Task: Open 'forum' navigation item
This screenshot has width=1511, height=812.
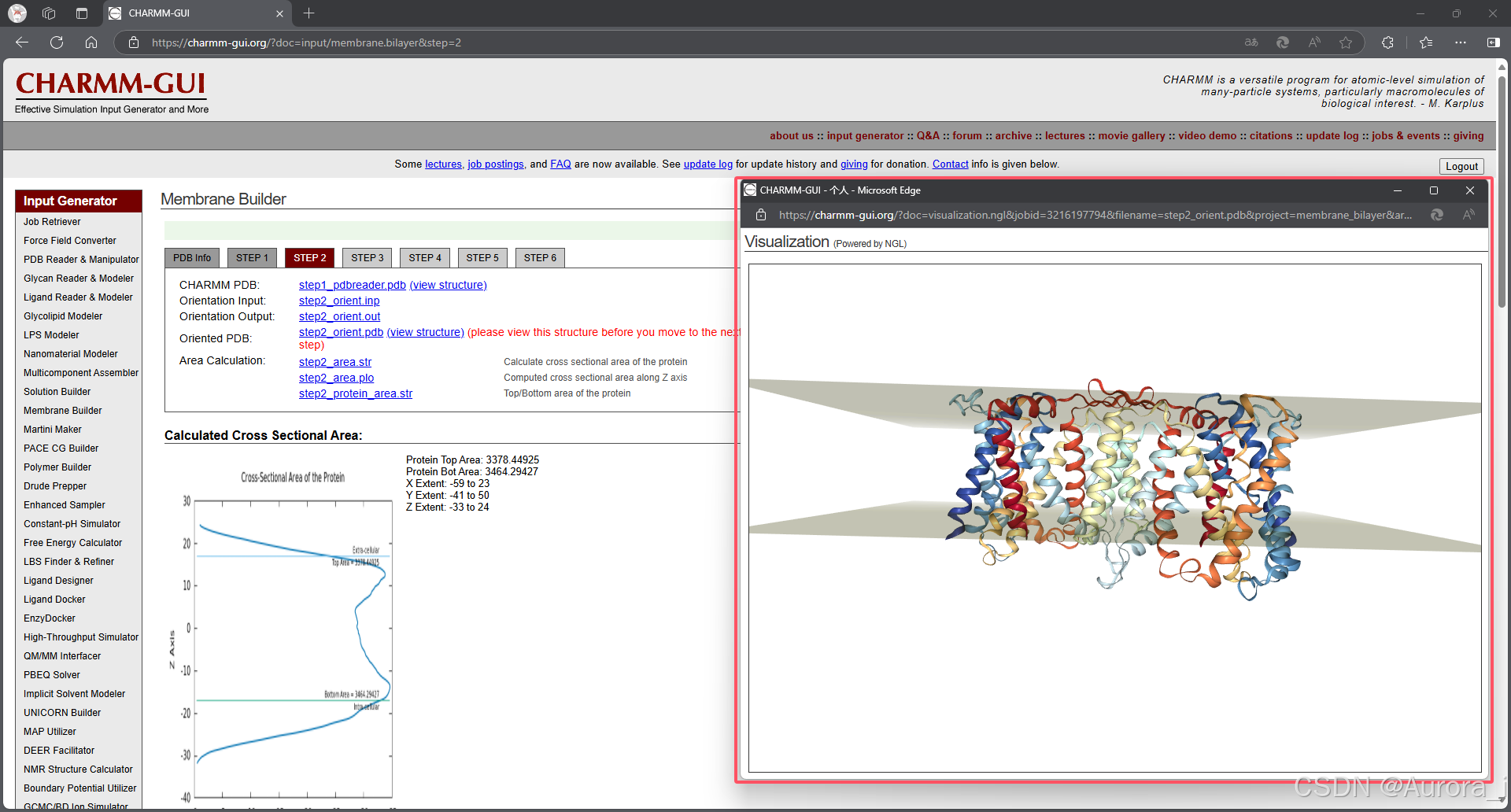Action: click(x=967, y=136)
